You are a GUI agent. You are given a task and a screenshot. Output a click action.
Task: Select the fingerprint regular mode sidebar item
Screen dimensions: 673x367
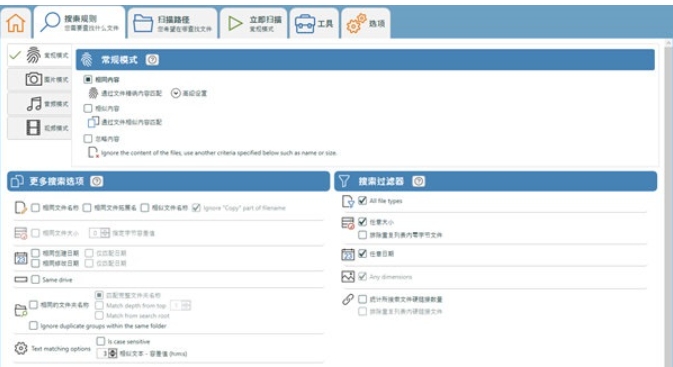[x=39, y=55]
